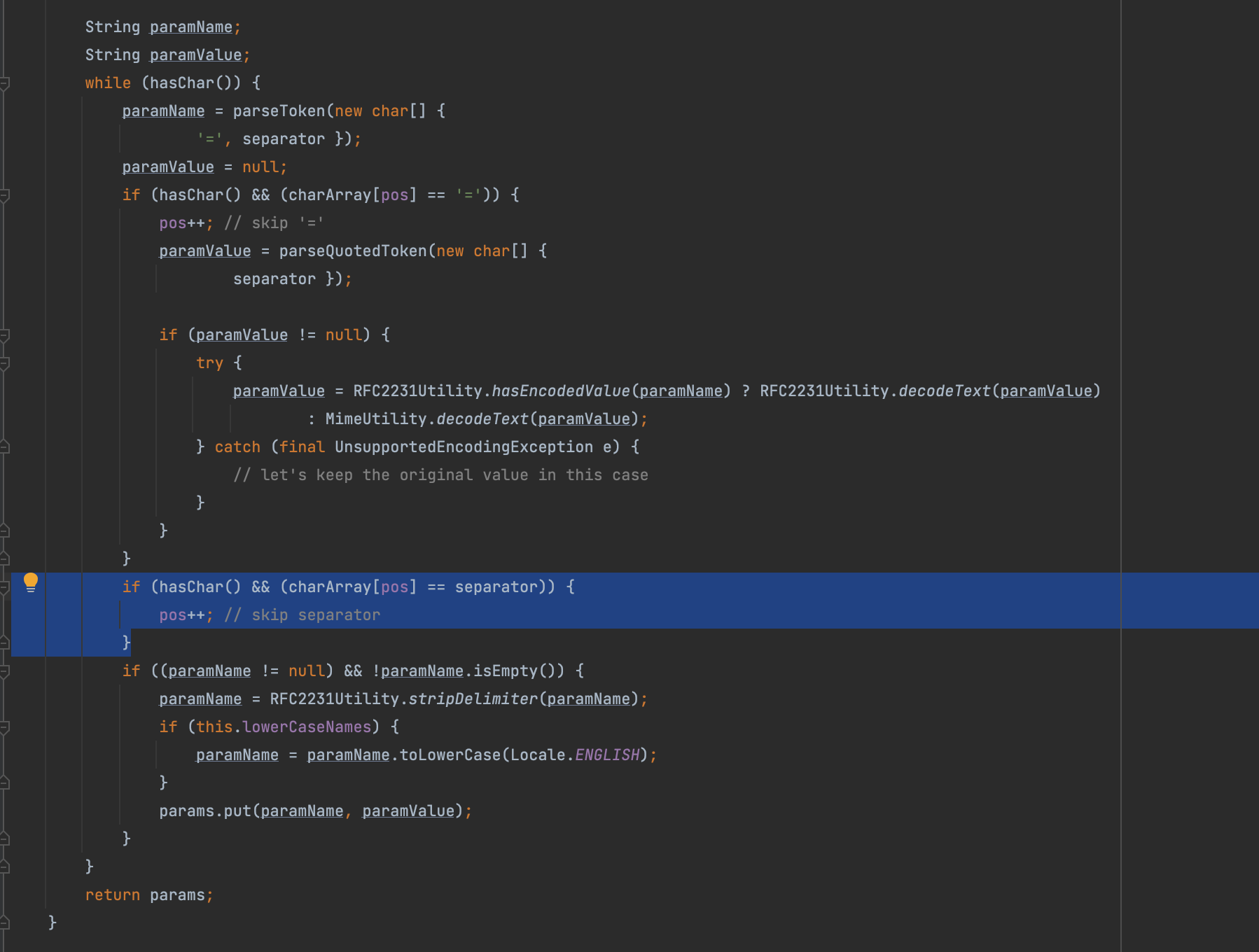Image resolution: width=1259 pixels, height=952 pixels.
Task: Click the parseQuotedToken method call
Action: [x=353, y=251]
